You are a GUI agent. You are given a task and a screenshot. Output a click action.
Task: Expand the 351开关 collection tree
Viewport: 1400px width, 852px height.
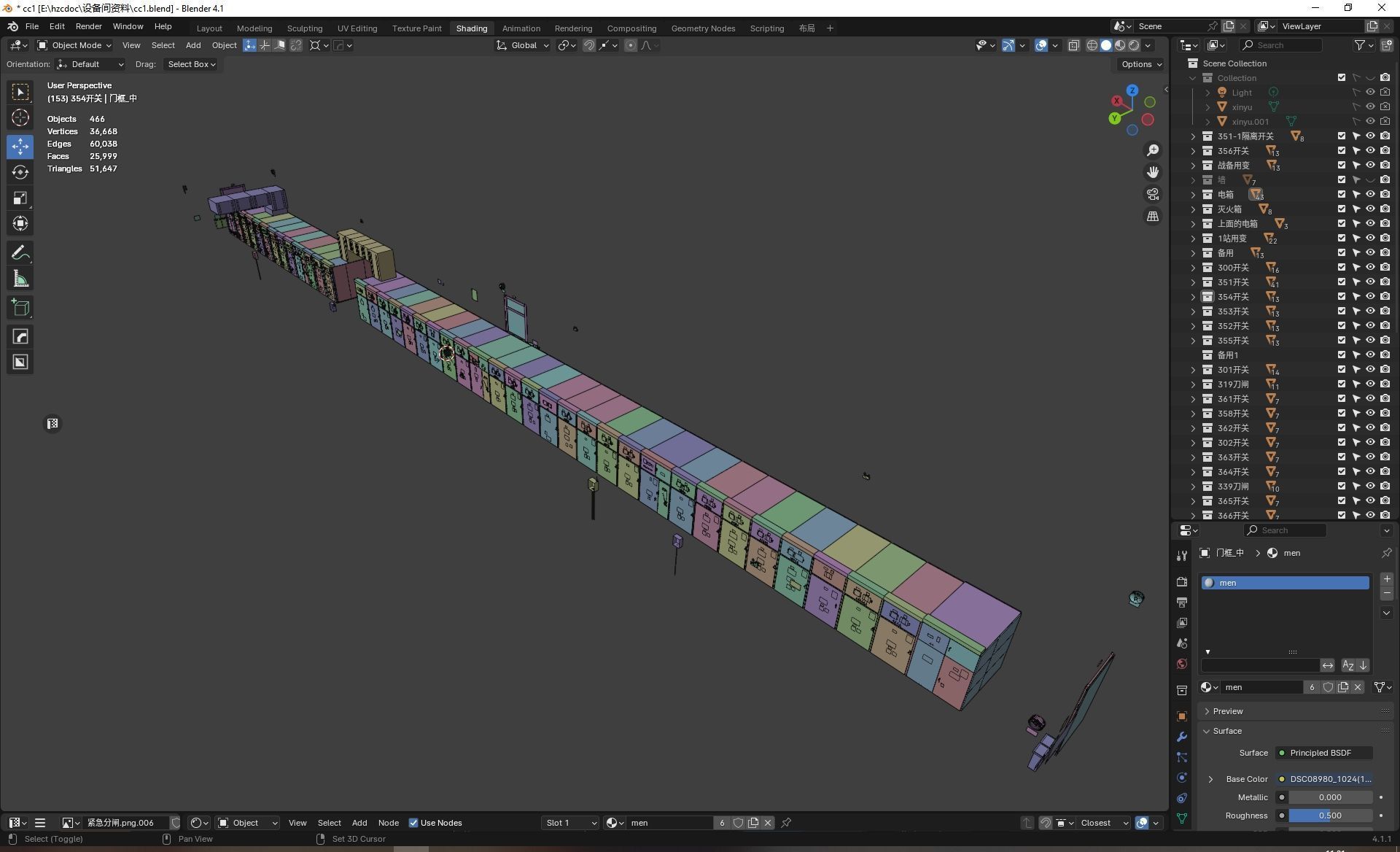1193,282
